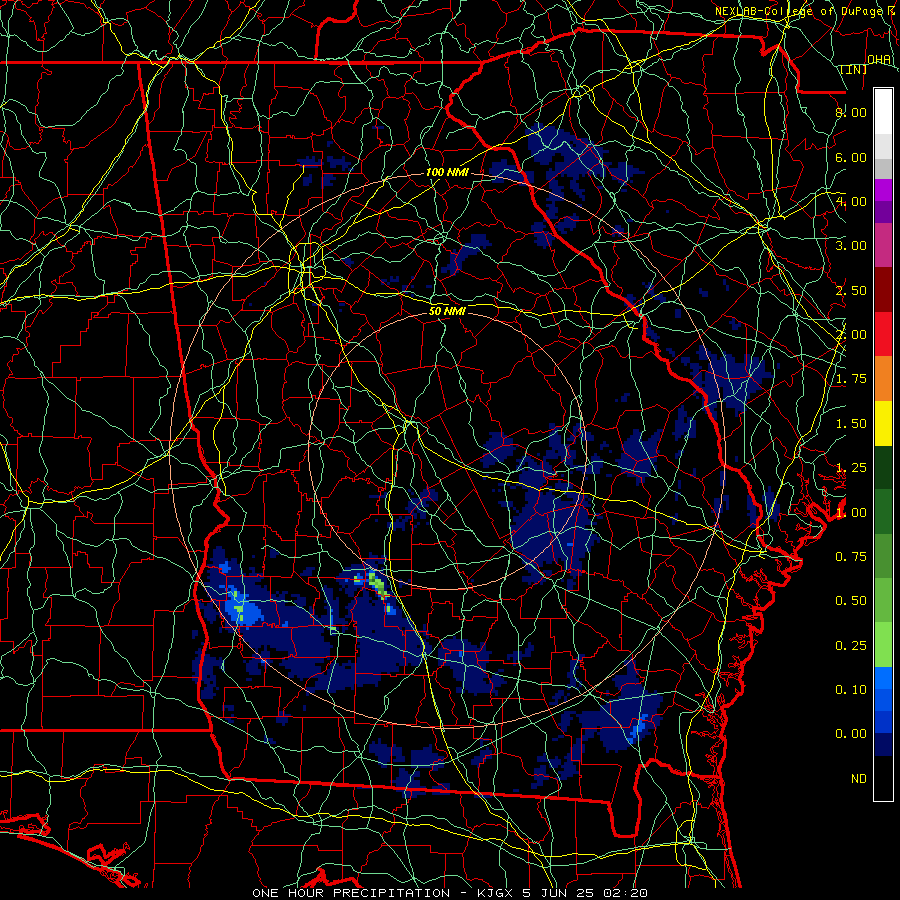The width and height of the screenshot is (900, 900).
Task: Click the 100 NMI range ring label
Action: point(447,172)
